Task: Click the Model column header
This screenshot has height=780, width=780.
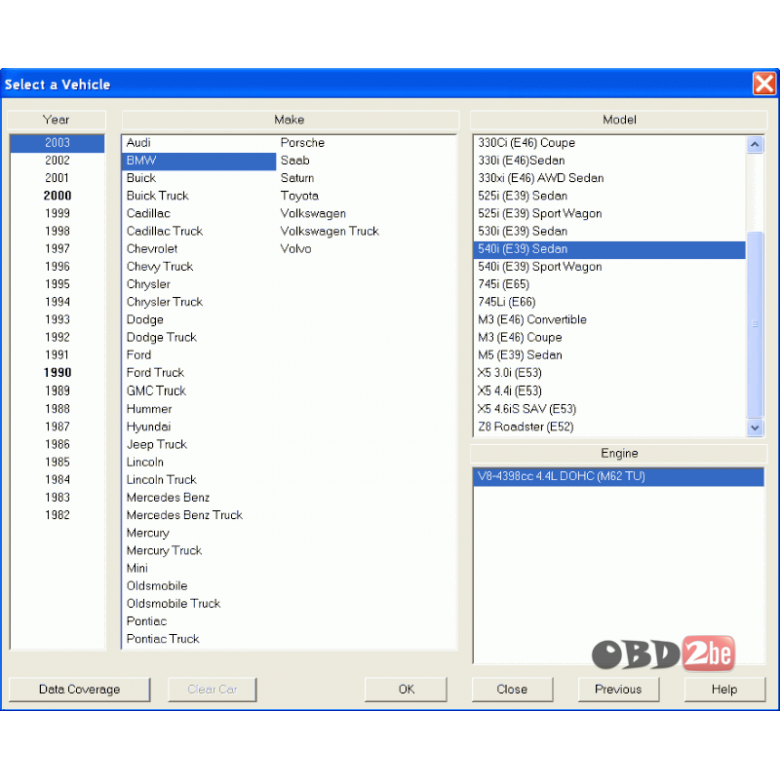Action: 619,119
